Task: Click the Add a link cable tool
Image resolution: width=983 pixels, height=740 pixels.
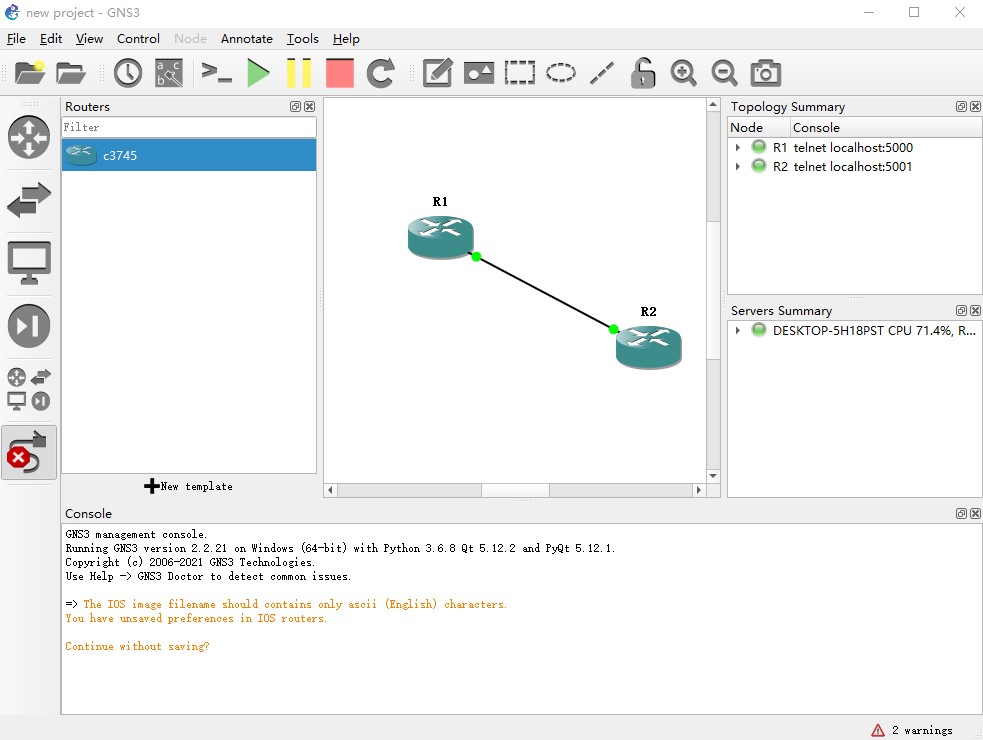Action: point(29,452)
